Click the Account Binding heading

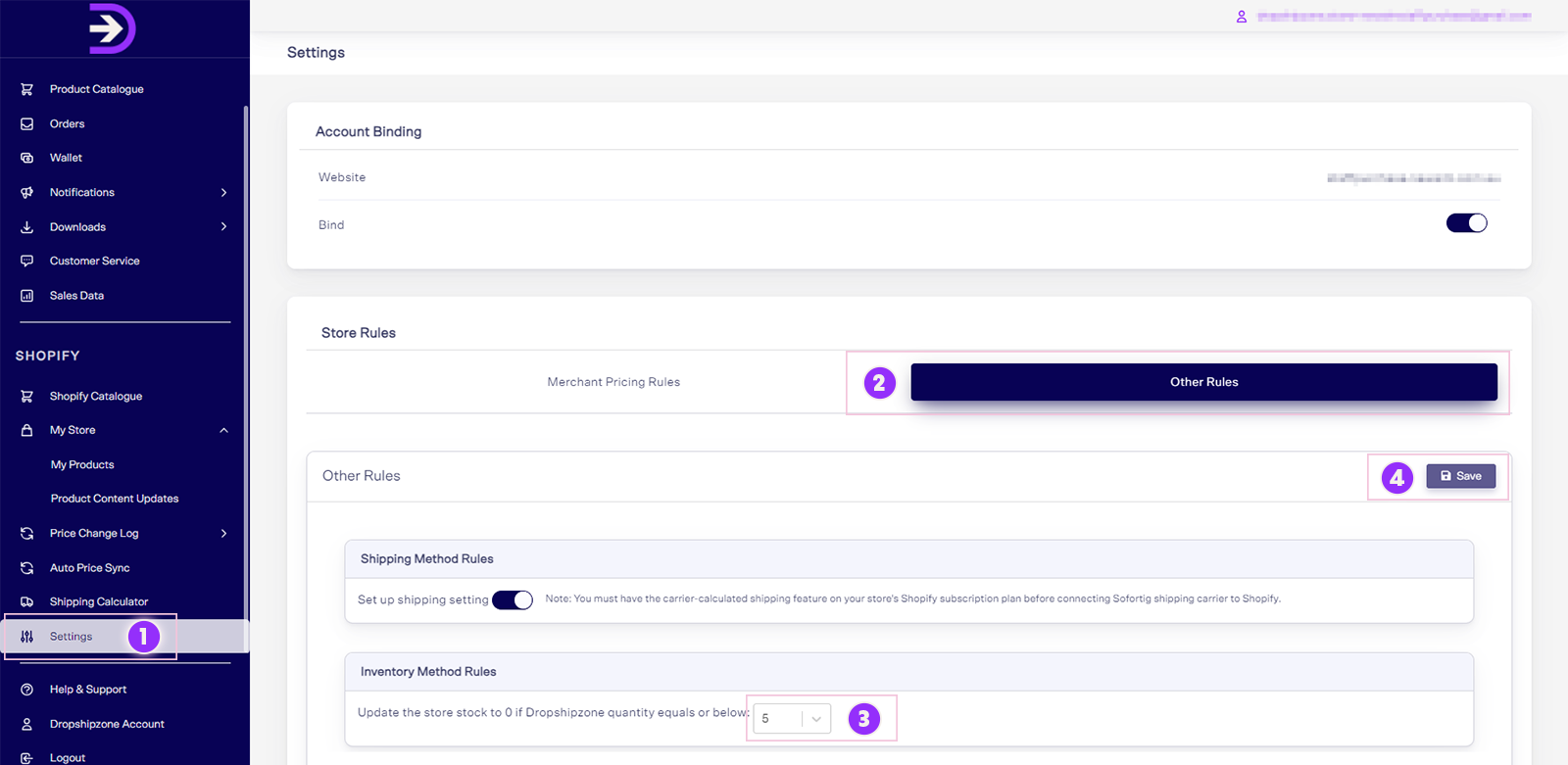[x=368, y=131]
